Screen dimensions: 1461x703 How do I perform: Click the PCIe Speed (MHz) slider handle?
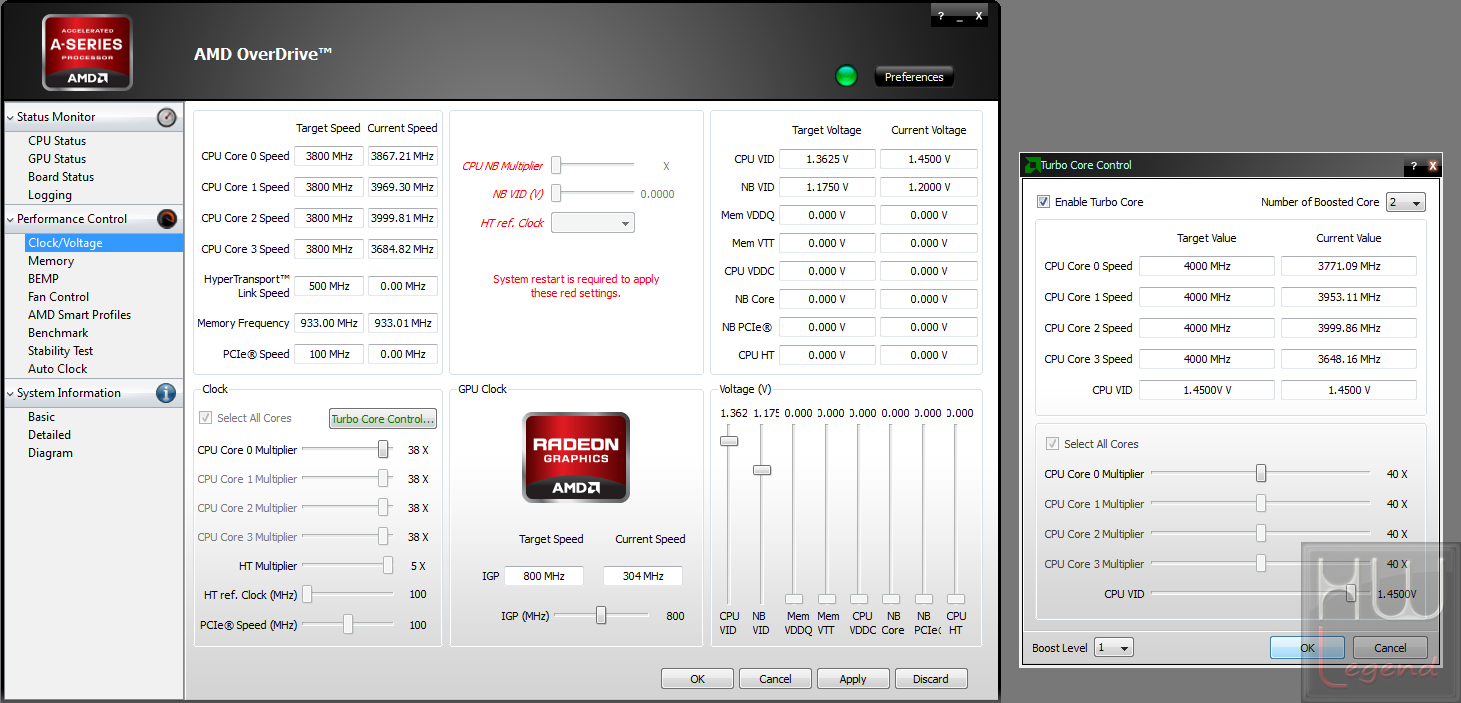[348, 625]
